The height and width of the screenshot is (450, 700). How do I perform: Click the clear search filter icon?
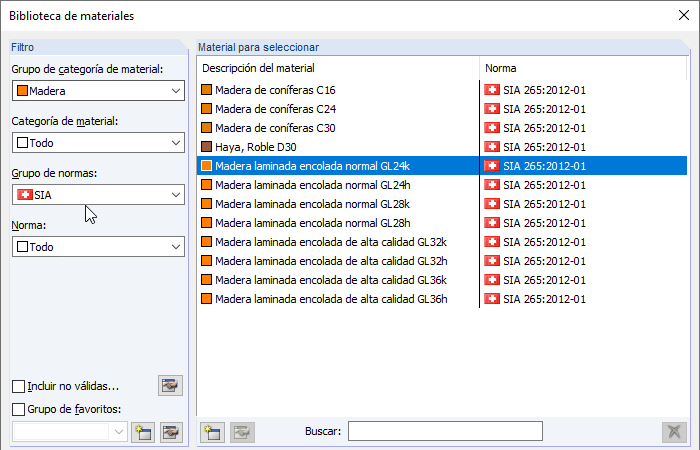(x=675, y=432)
